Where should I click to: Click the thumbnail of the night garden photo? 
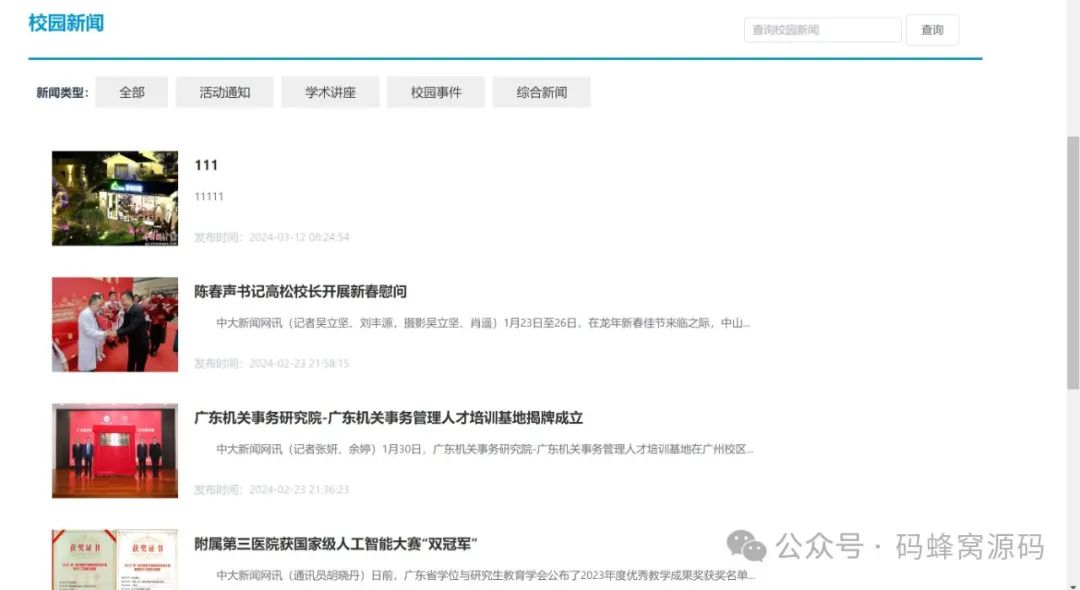tap(114, 197)
